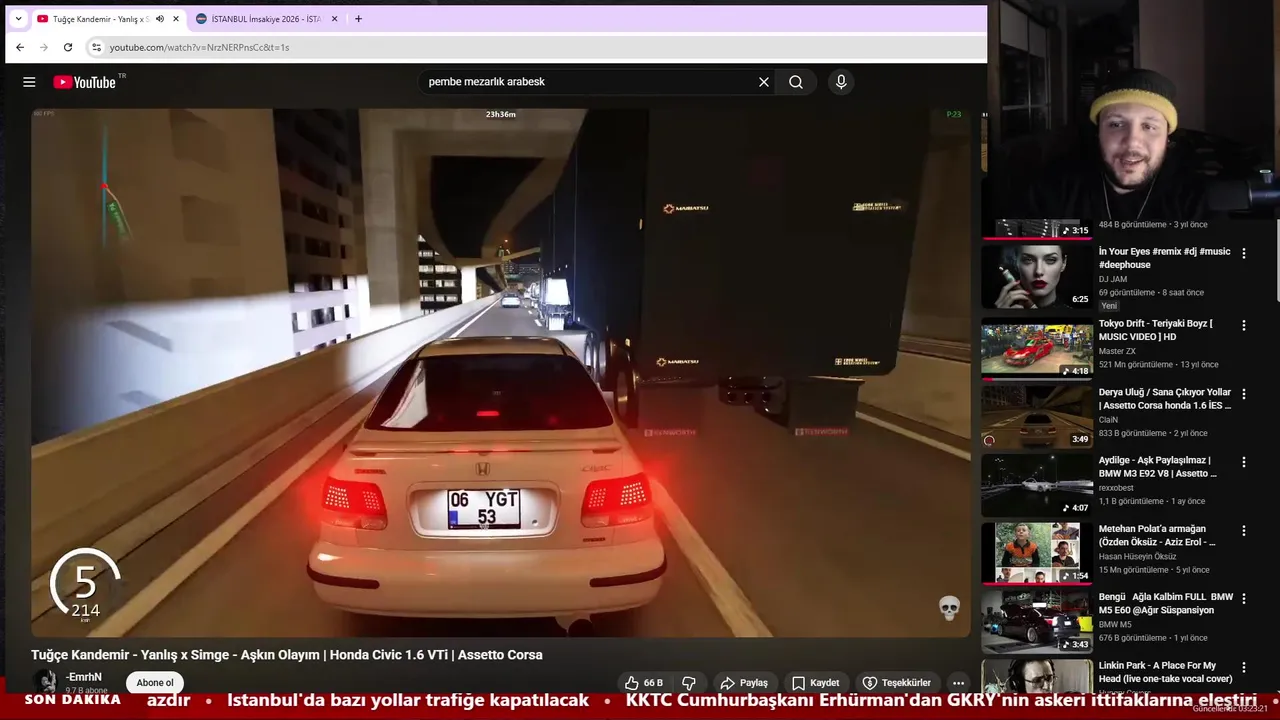This screenshot has height=720, width=1280.
Task: Open options for Tokyo Drift video
Action: 1244,326
